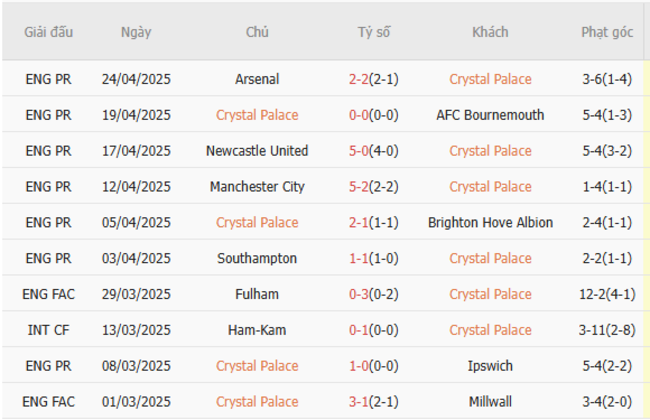Click the Ipswich away team name
This screenshot has height=420, width=650.
[x=490, y=366]
